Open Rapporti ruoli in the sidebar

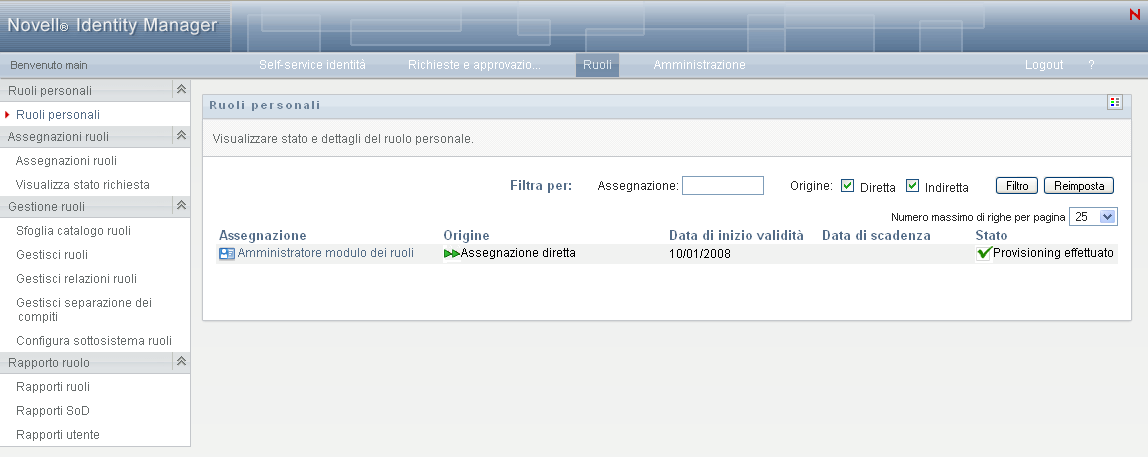tap(53, 387)
